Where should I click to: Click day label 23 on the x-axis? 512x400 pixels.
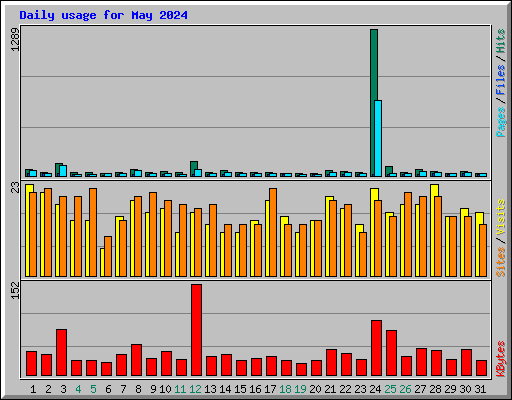tap(360, 389)
